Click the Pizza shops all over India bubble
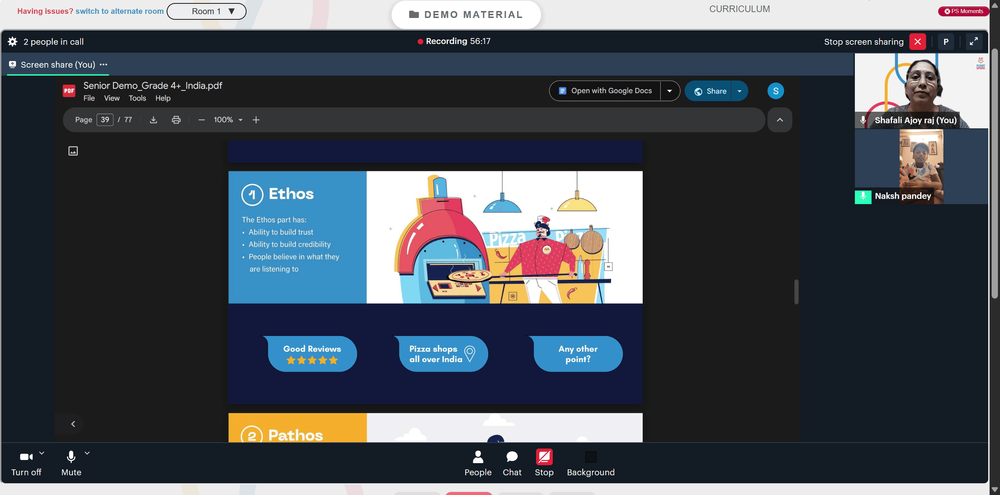The image size is (1000, 495). (x=441, y=354)
